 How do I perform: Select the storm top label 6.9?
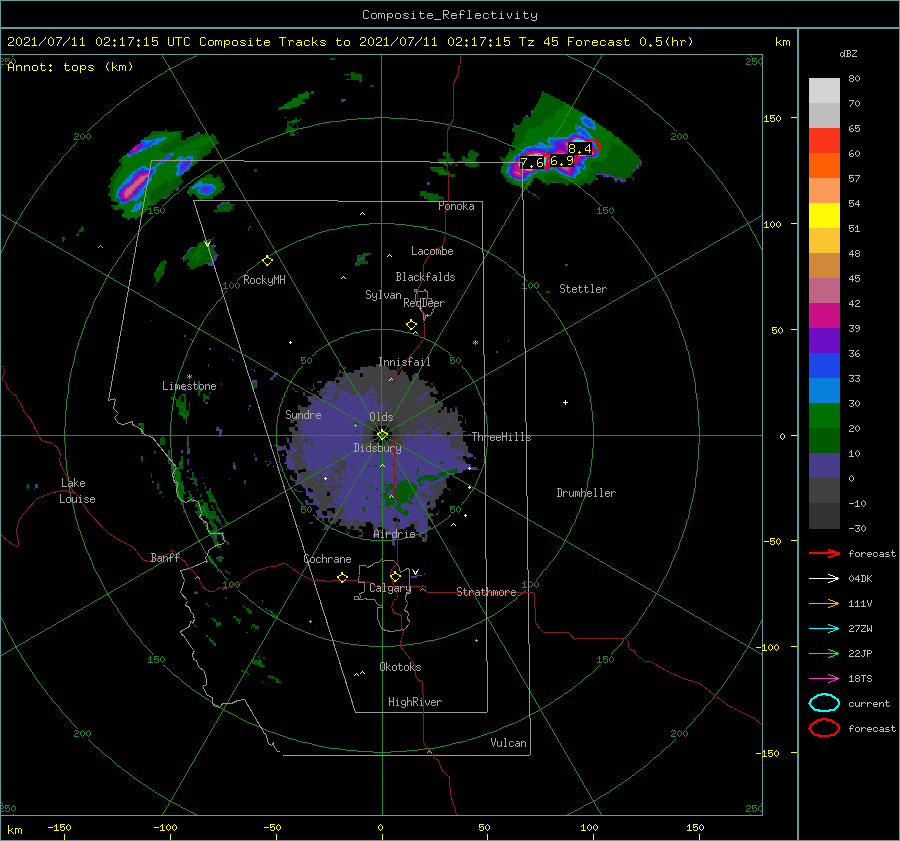click(561, 161)
